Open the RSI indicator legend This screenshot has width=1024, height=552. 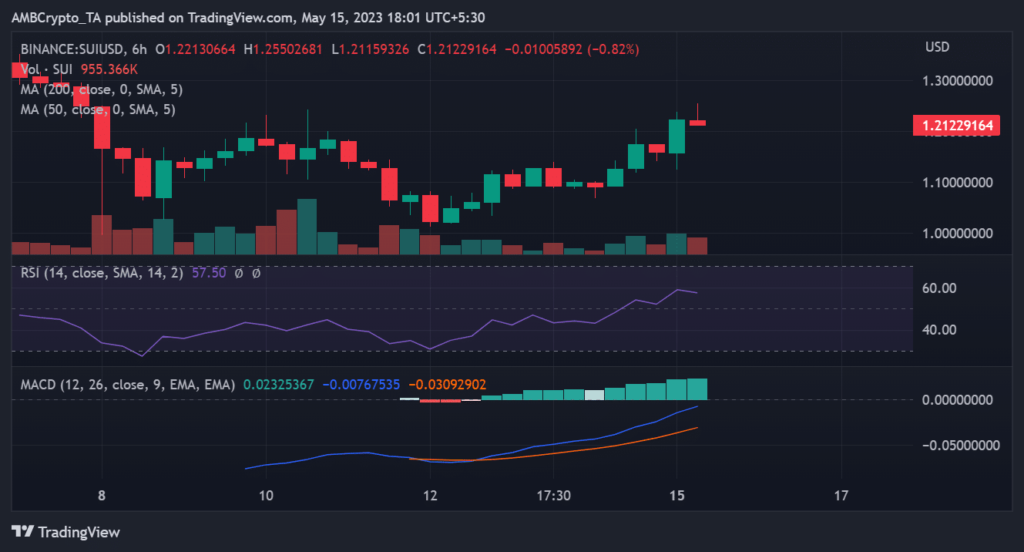pyautogui.click(x=98, y=272)
